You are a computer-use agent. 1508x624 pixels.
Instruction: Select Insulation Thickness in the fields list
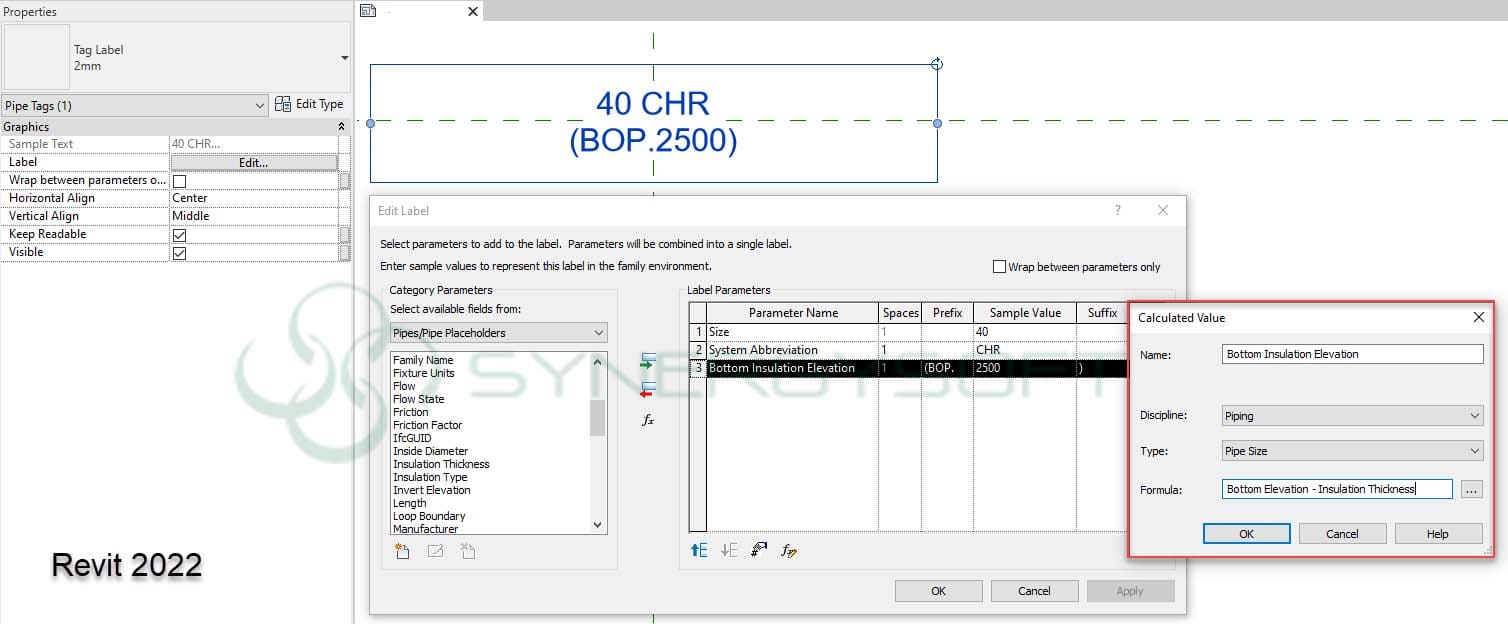441,464
